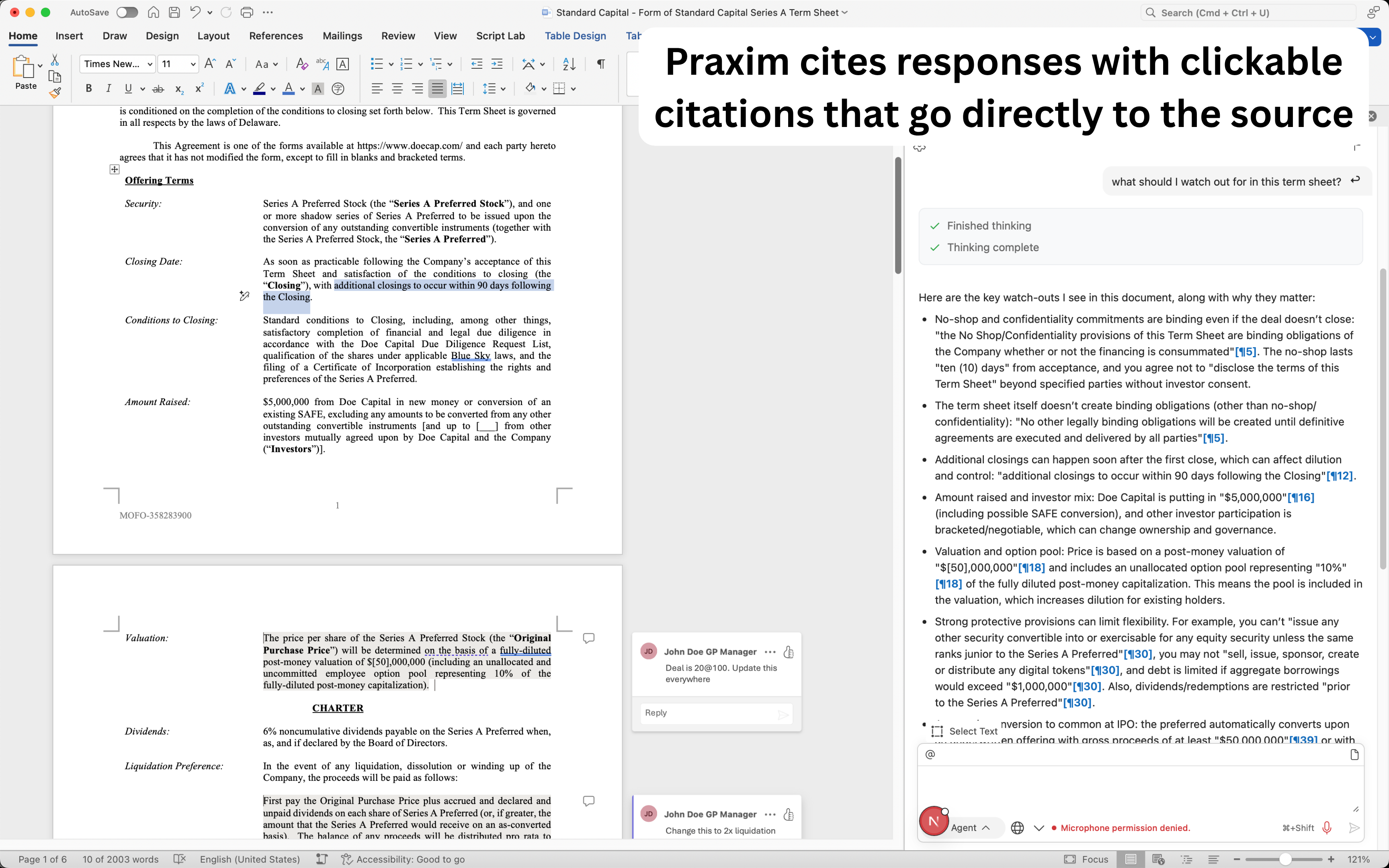Click the microphone icon in chat
1389x868 pixels.
(x=1326, y=827)
